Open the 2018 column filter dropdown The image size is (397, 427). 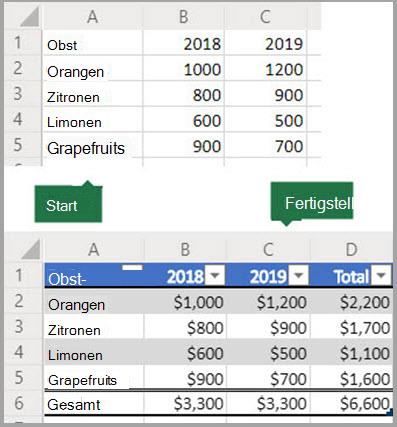pyautogui.click(x=215, y=275)
